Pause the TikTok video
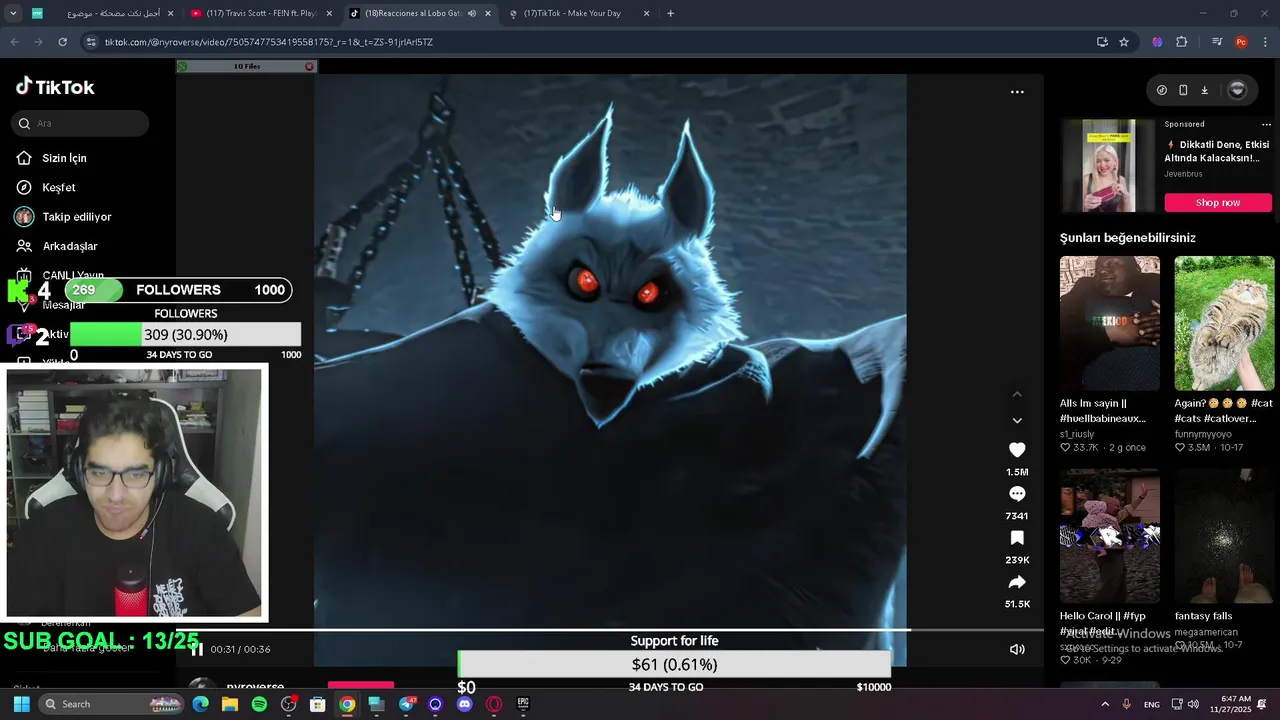 (x=197, y=649)
